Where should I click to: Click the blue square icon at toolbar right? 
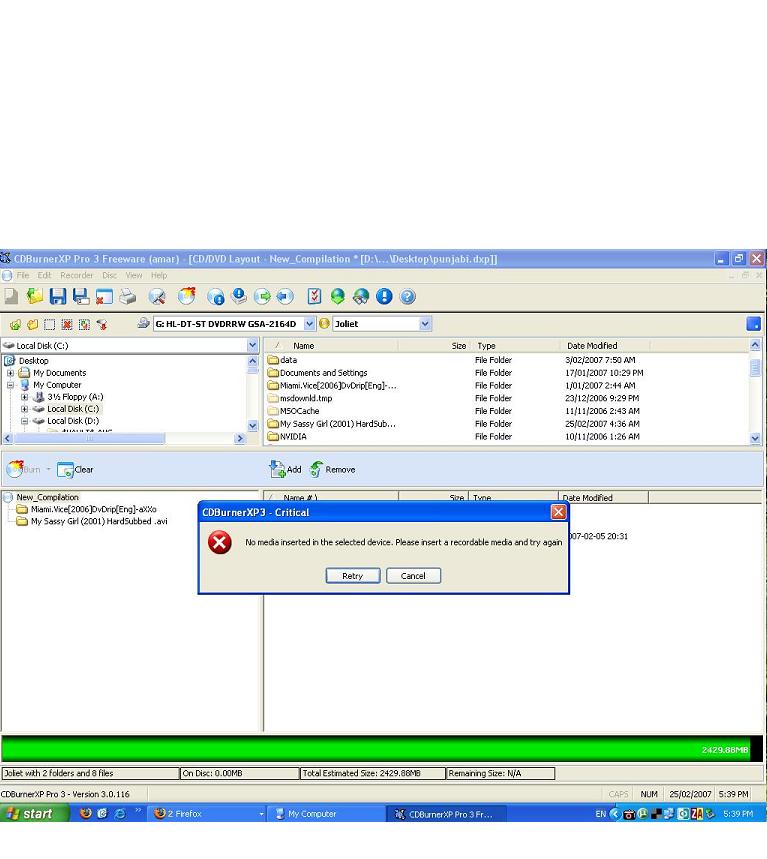coord(753,324)
